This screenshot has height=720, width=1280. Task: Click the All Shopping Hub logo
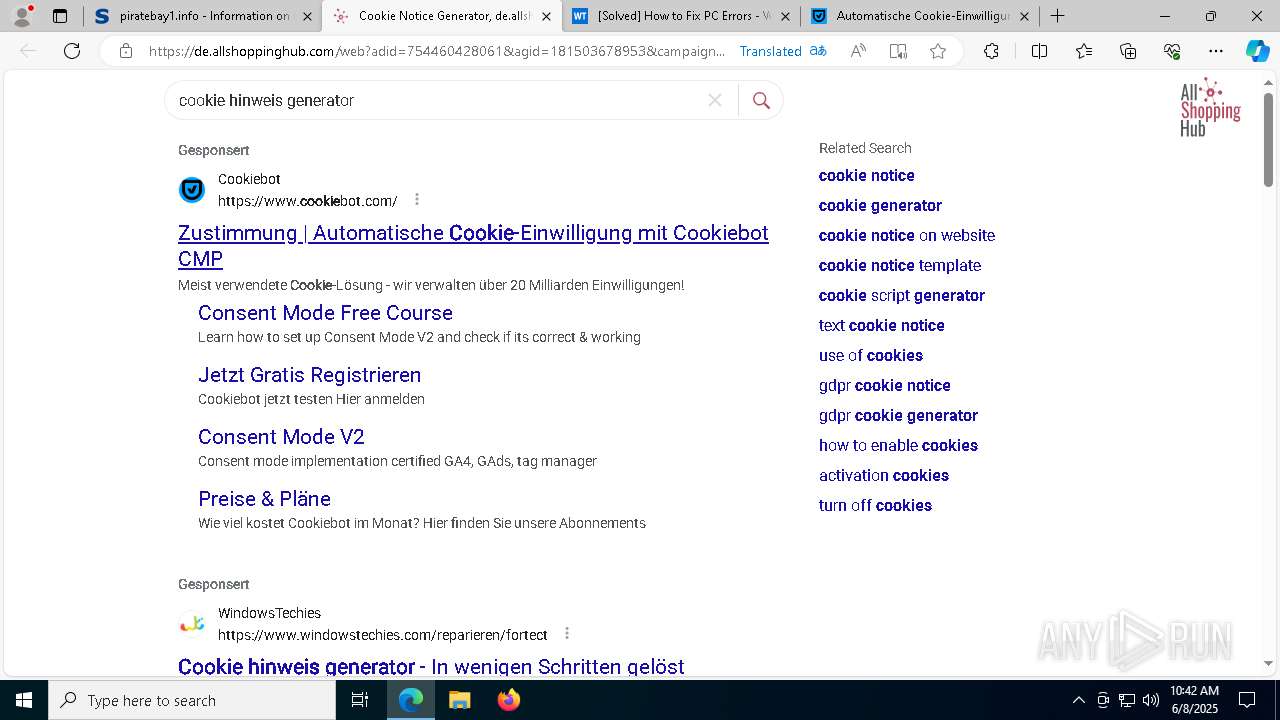1210,107
